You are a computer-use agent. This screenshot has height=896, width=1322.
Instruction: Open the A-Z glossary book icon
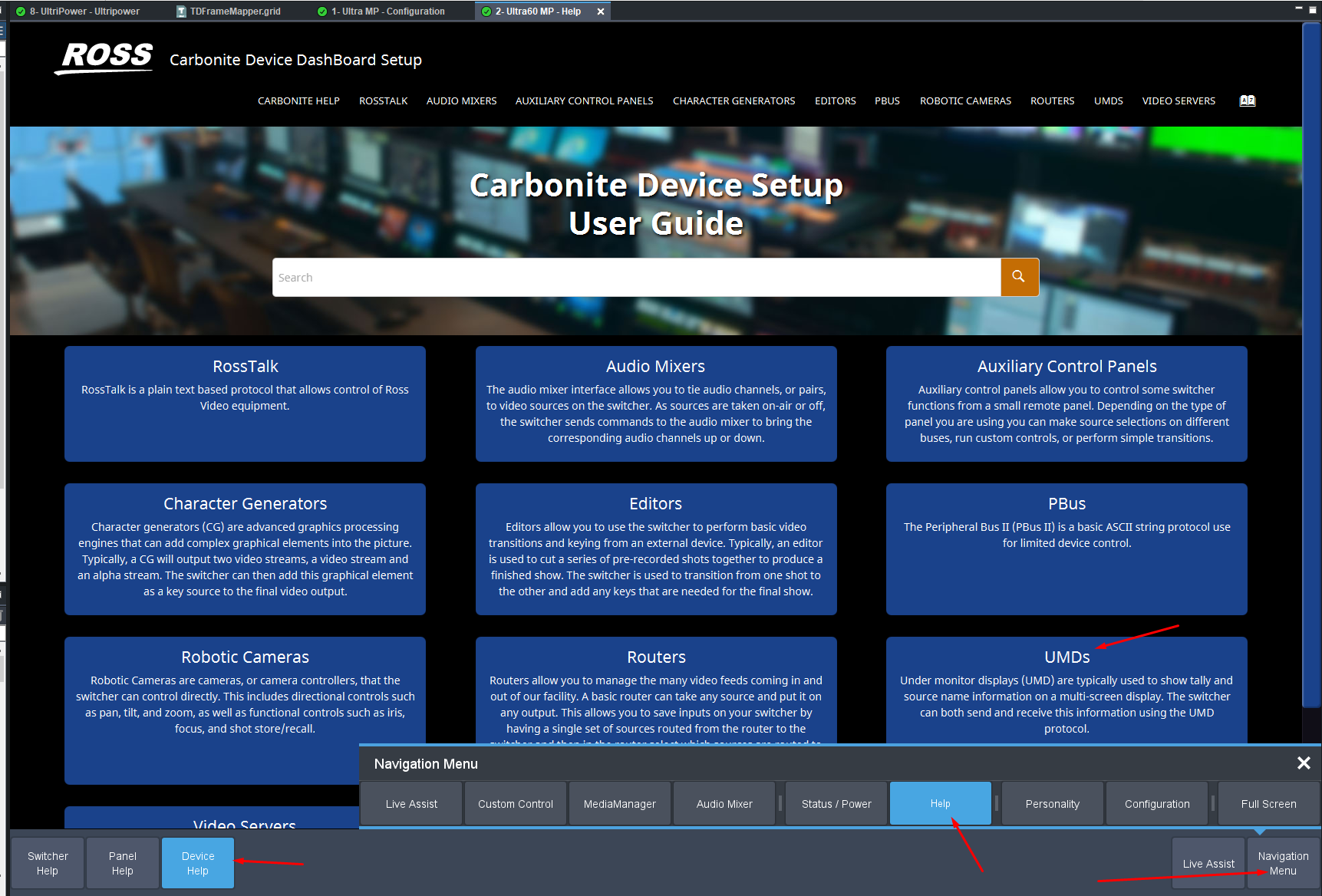(x=1248, y=100)
